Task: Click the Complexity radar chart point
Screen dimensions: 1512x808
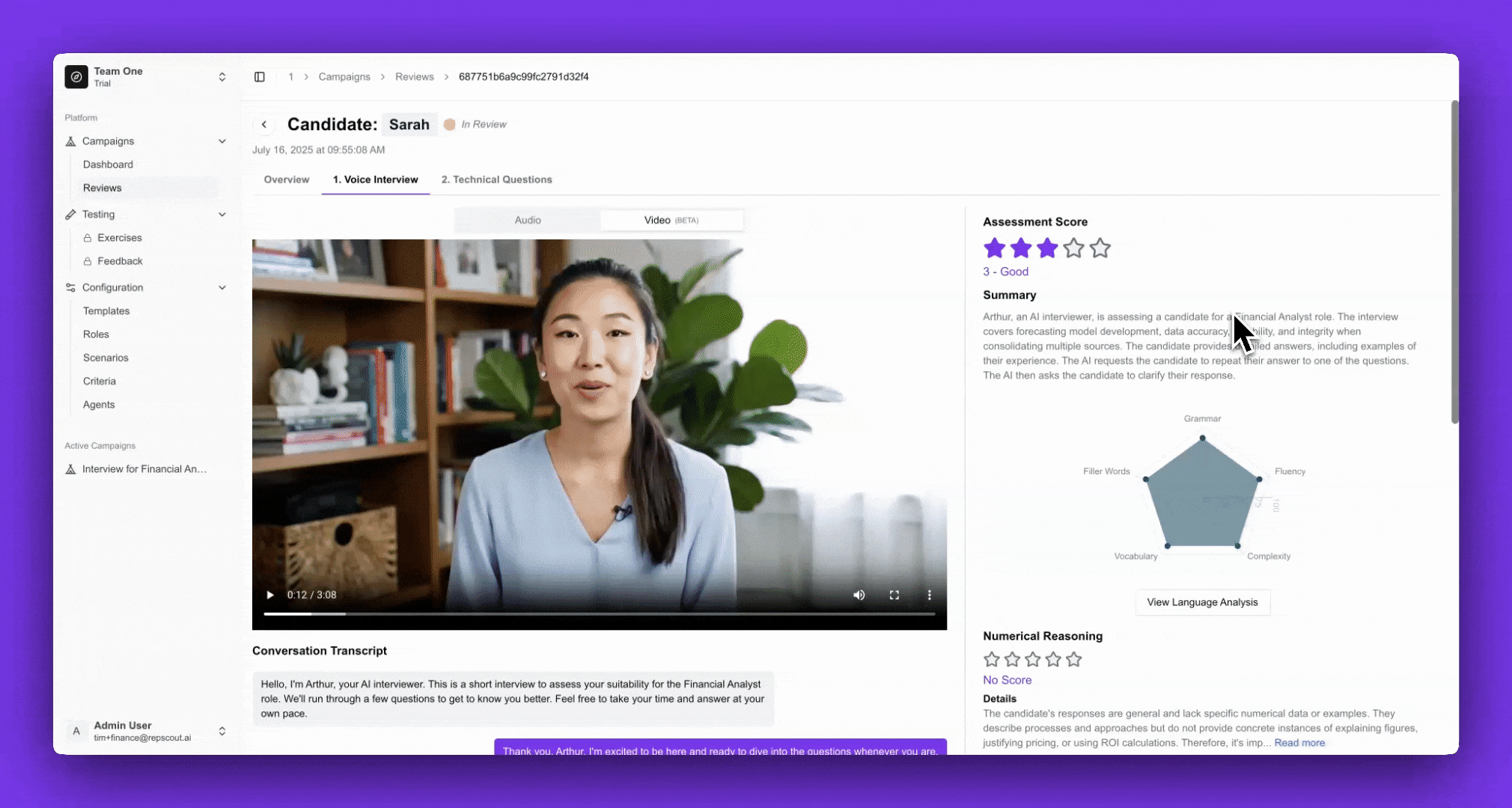Action: pos(1238,546)
